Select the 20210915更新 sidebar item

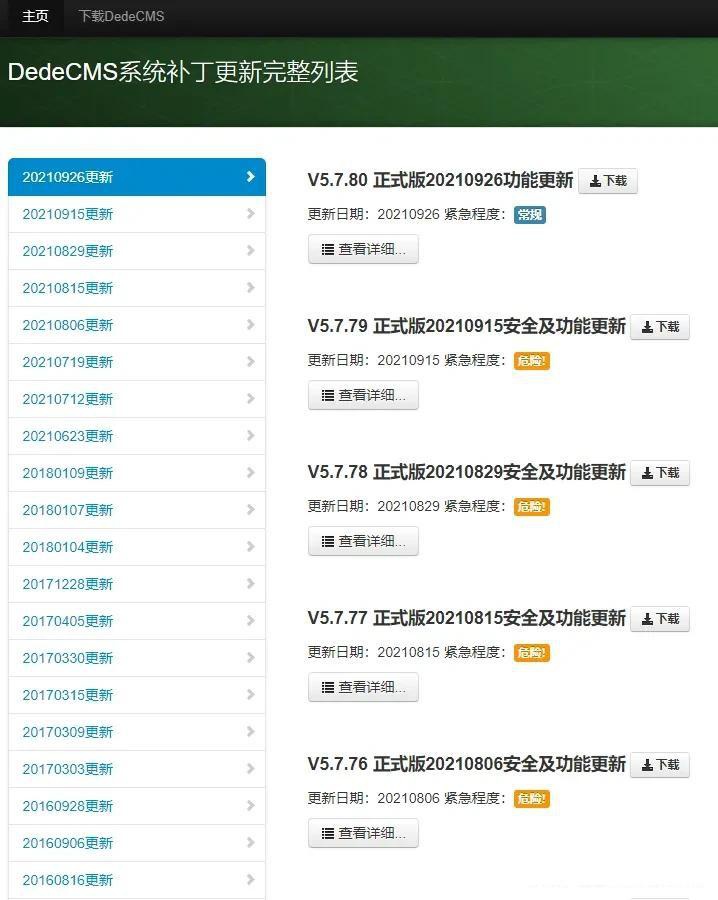[137, 214]
